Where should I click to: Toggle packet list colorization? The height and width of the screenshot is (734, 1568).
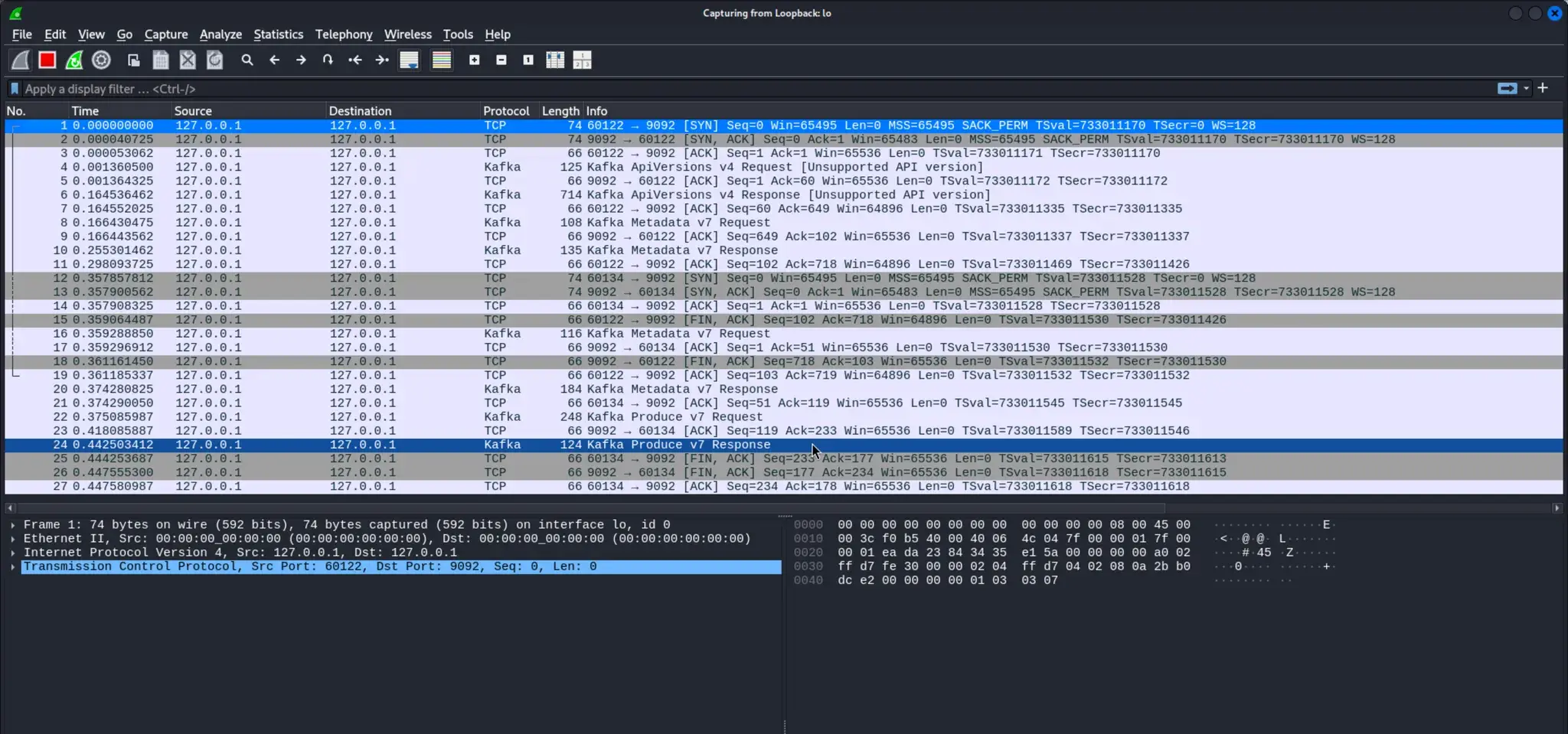(x=442, y=60)
